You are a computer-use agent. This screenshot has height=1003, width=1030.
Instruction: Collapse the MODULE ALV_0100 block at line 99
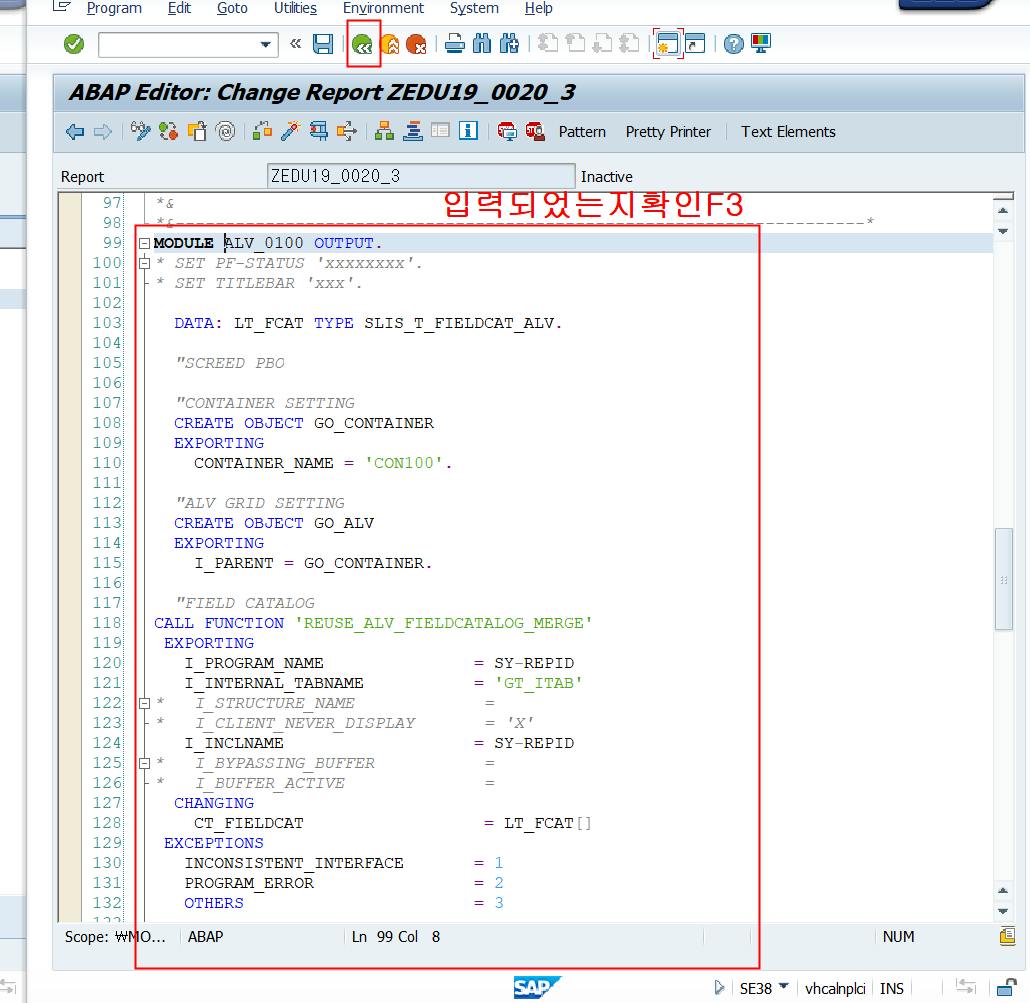pyautogui.click(x=145, y=244)
